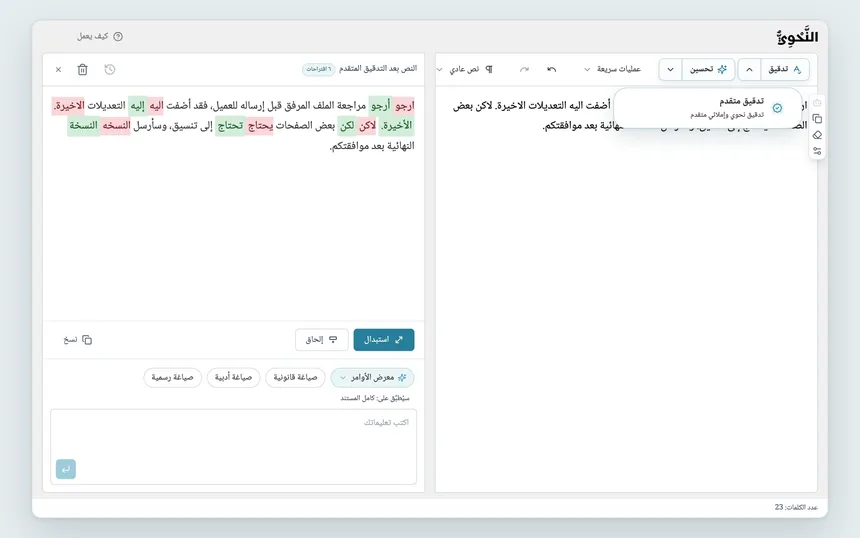Open the كيف يعمل help link
The image size is (860, 538).
(100, 36)
